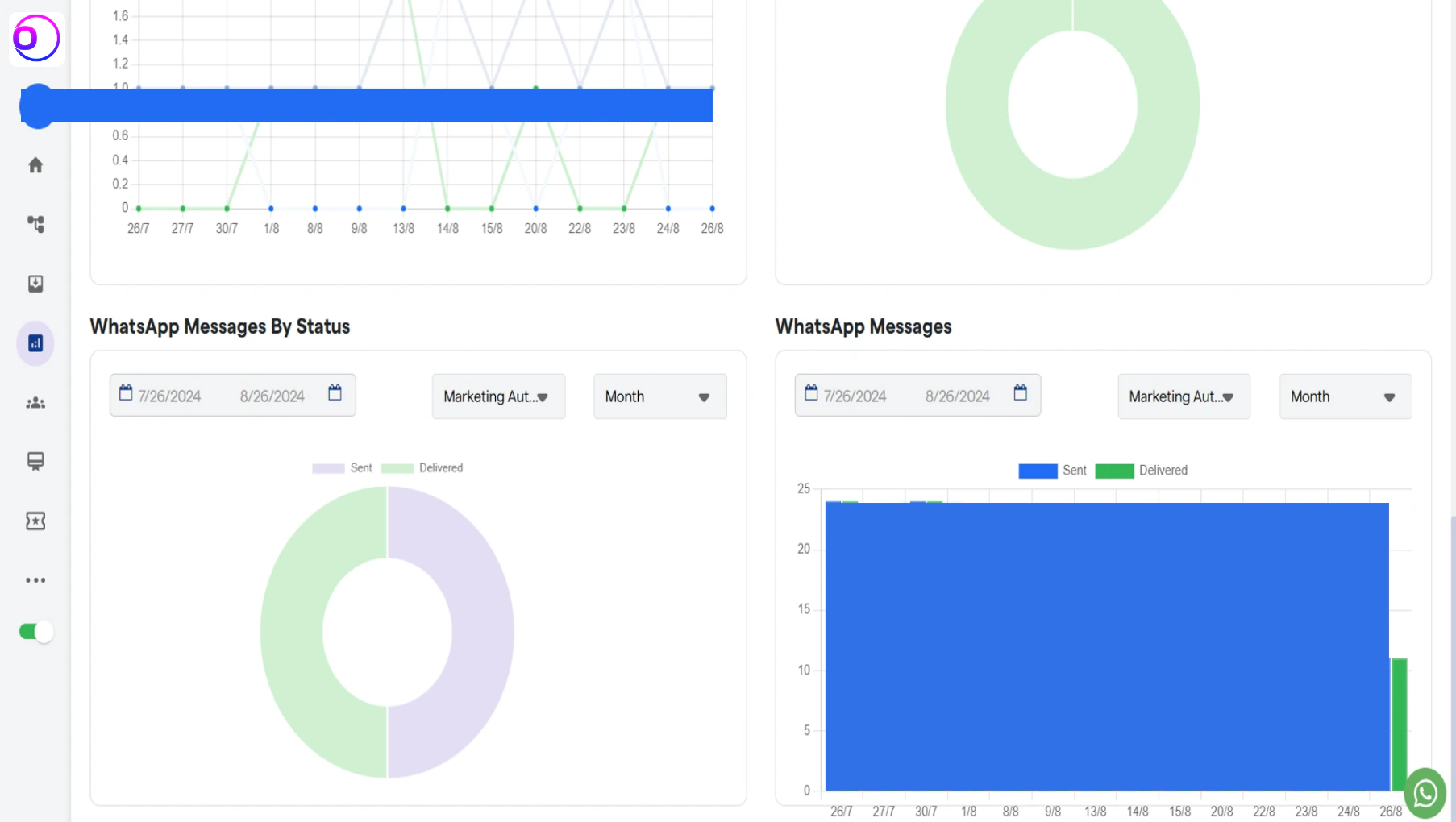
Task: Open Month dropdown in WhatsApp Messages card
Action: pos(1346,396)
